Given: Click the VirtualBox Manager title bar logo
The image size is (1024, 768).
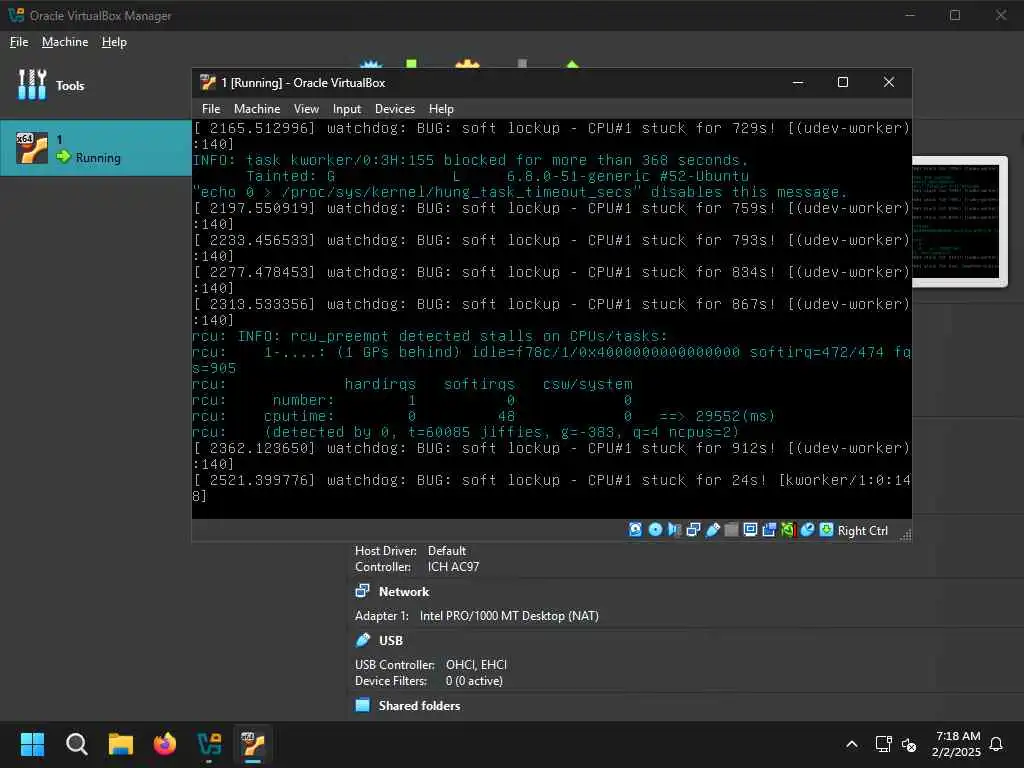Looking at the screenshot, I should coord(16,15).
